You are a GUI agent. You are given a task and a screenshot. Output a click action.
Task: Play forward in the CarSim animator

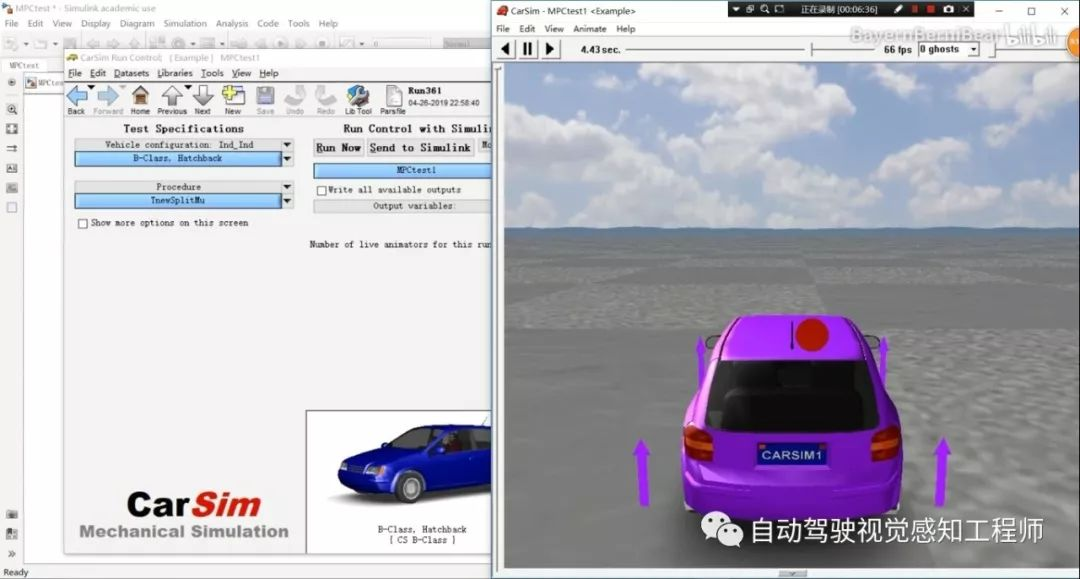550,49
